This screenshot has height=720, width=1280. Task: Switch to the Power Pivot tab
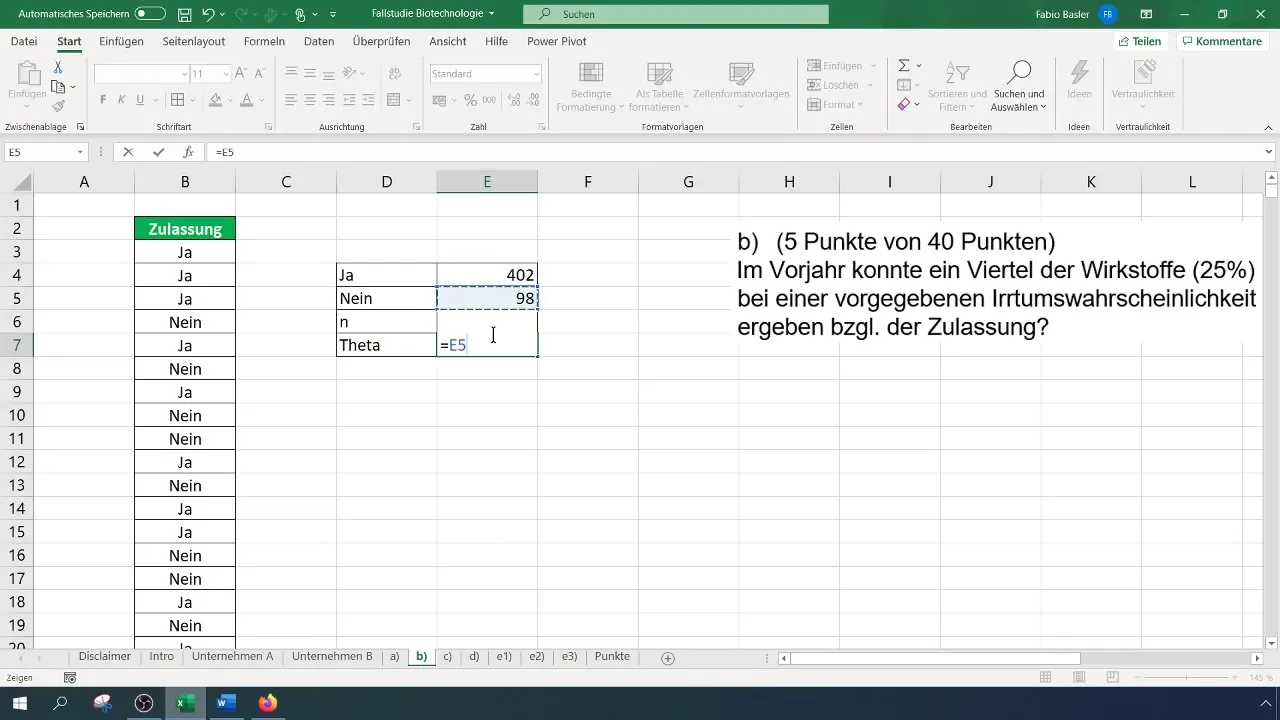click(557, 41)
